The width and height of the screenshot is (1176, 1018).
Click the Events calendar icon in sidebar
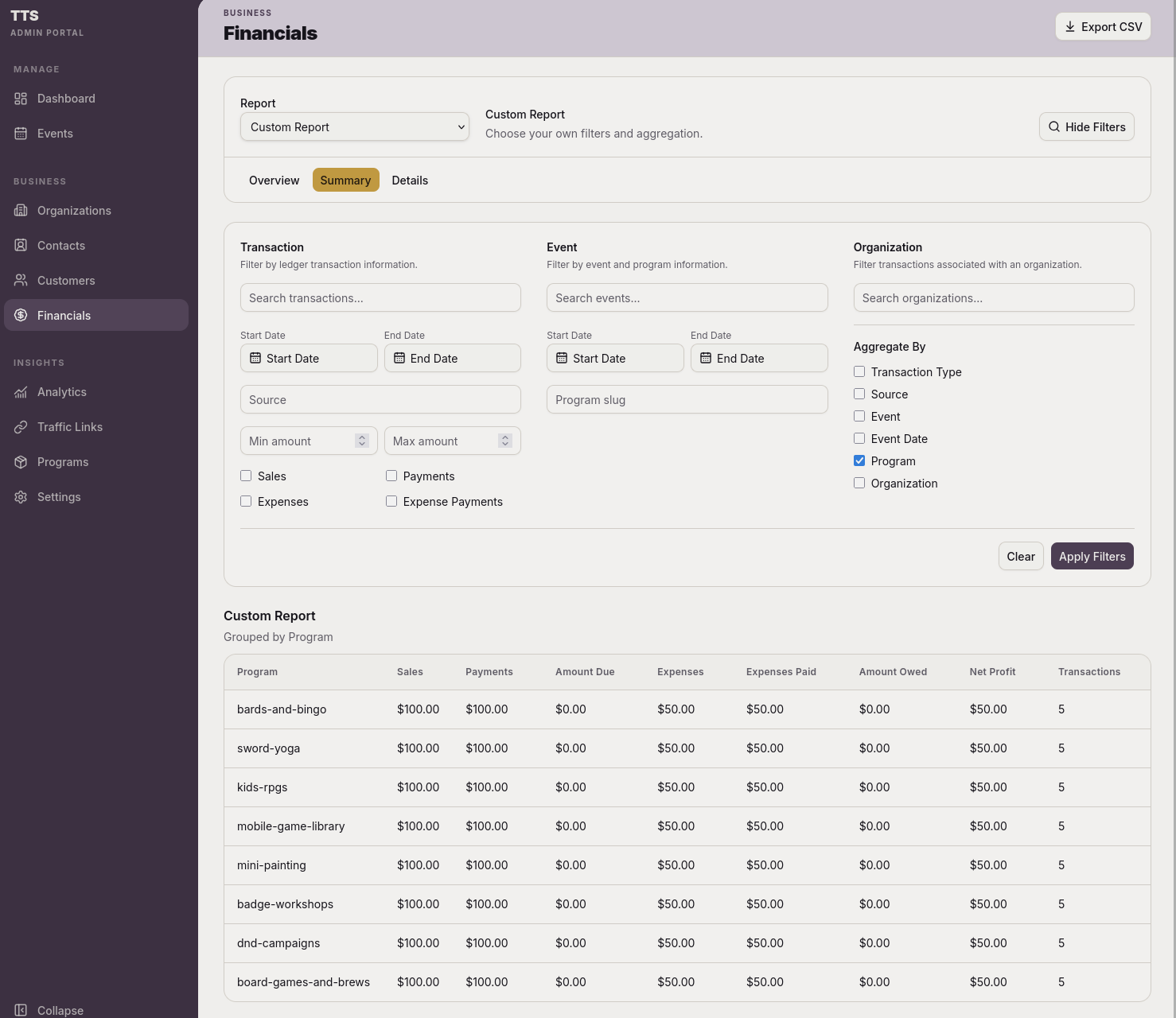pyautogui.click(x=21, y=134)
